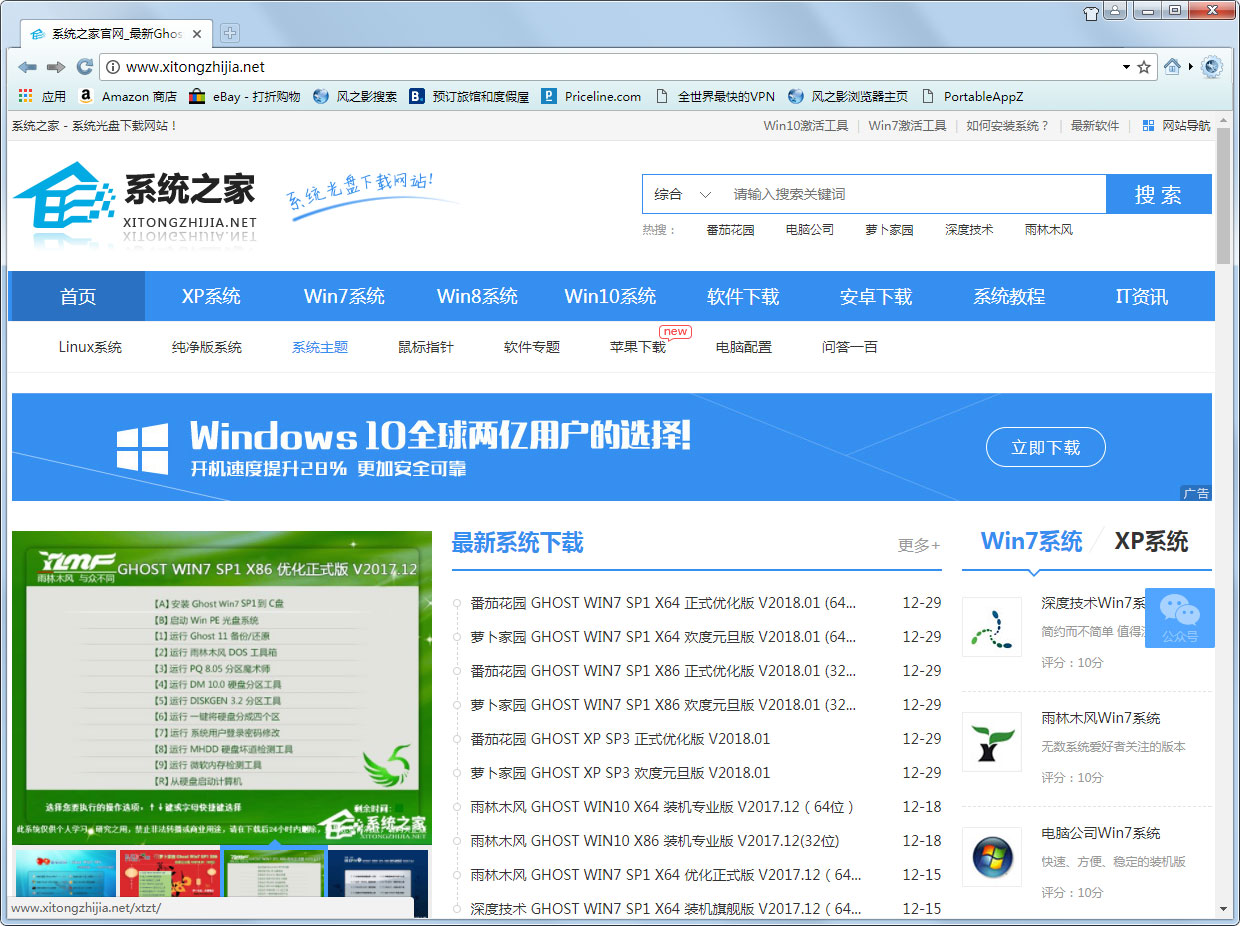
Task: Click the 搜索 search button
Action: (x=1158, y=194)
